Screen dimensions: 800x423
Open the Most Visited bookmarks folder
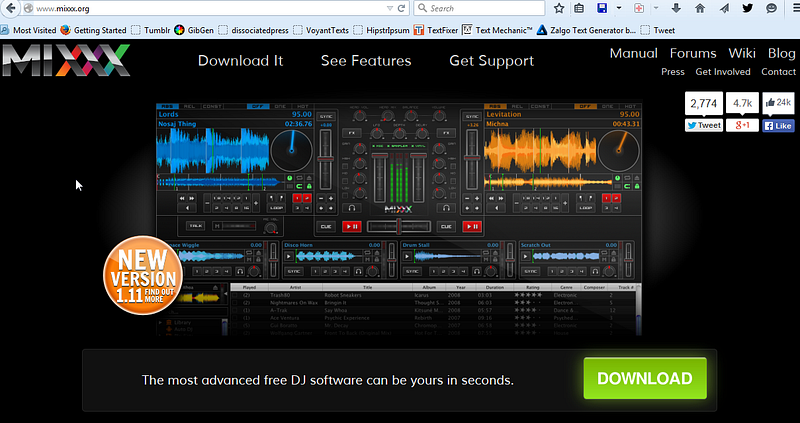point(29,30)
